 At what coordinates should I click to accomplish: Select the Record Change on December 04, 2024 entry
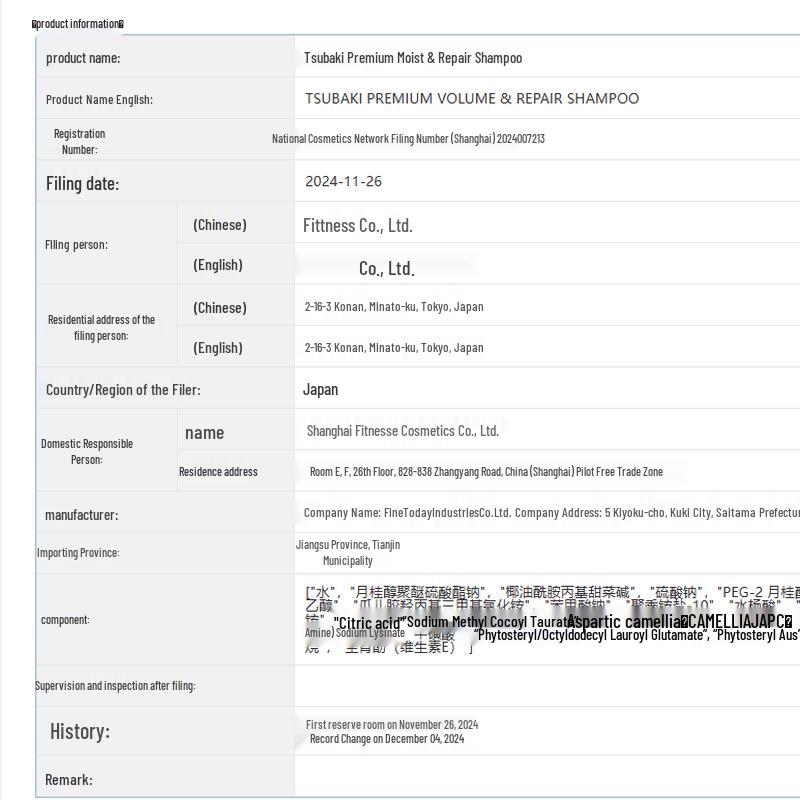click(x=386, y=739)
